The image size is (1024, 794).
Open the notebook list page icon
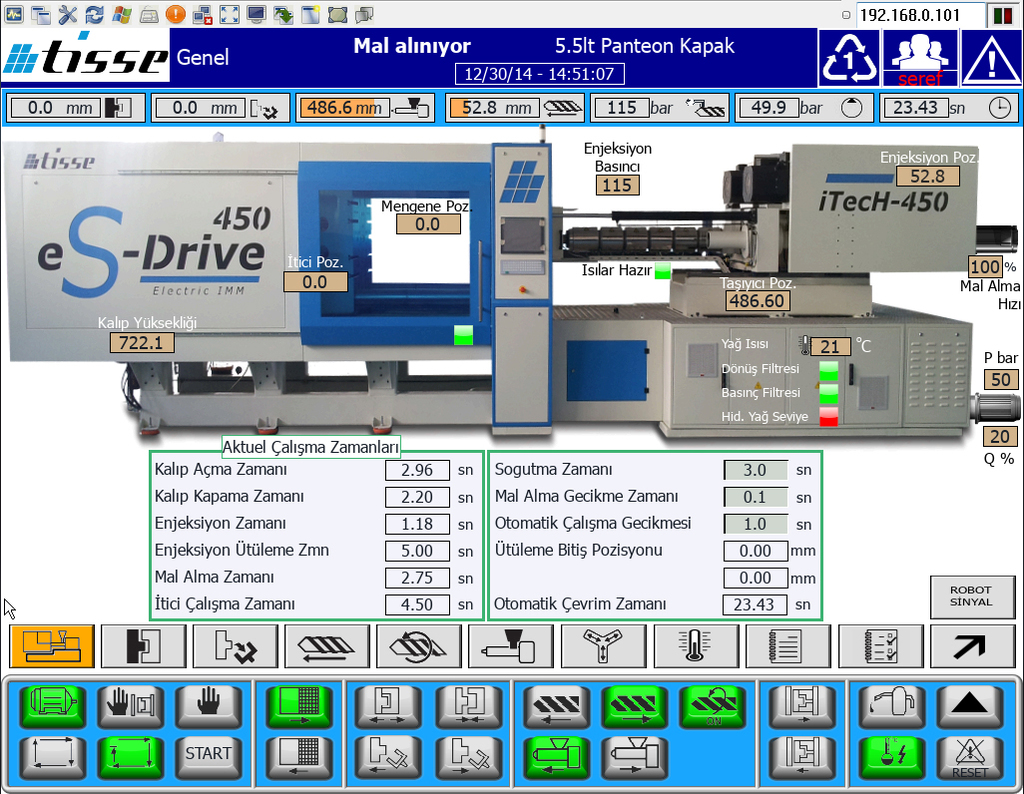click(788, 646)
